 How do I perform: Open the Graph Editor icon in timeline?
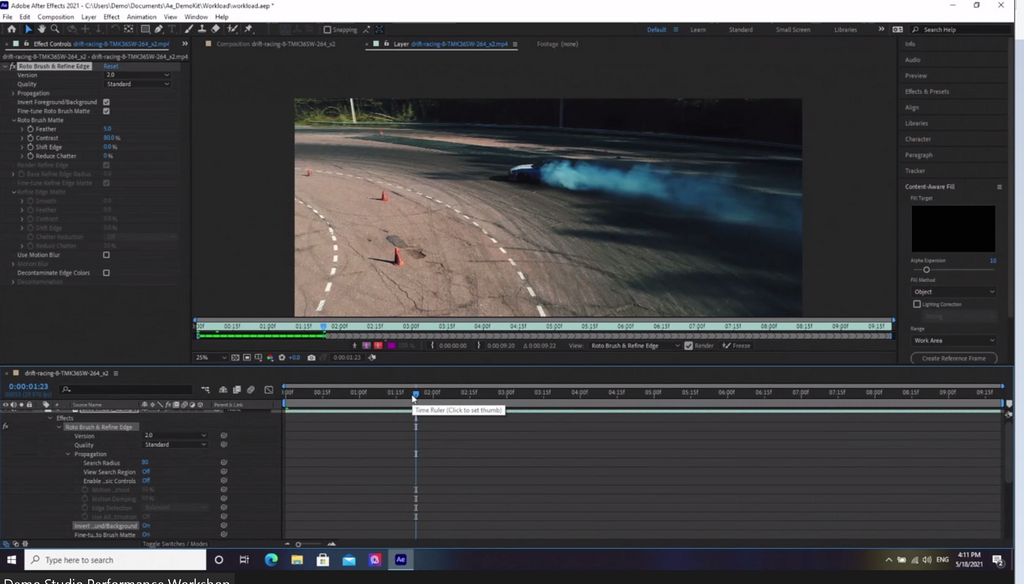pos(268,390)
